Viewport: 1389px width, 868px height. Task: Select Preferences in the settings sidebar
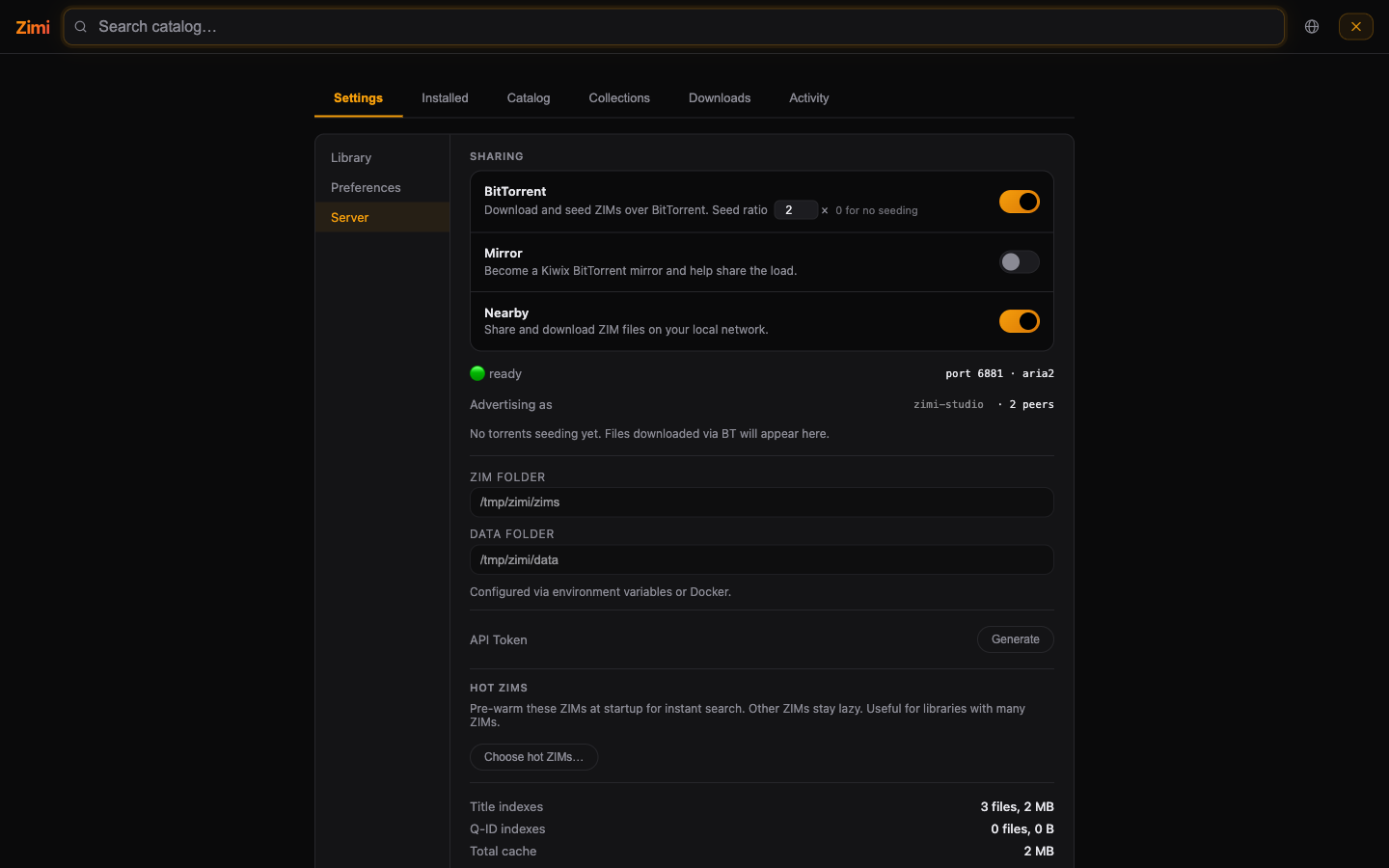click(x=382, y=187)
